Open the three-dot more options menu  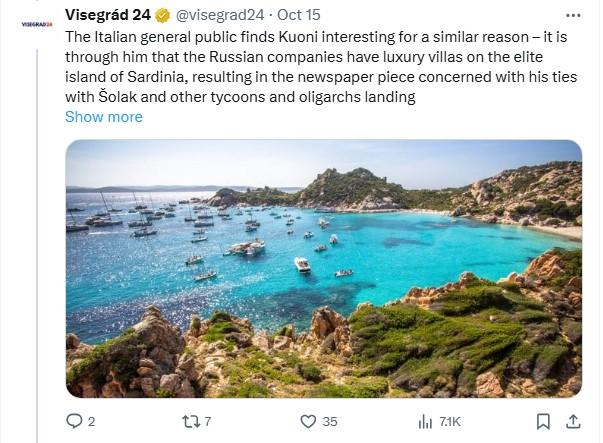coord(573,15)
